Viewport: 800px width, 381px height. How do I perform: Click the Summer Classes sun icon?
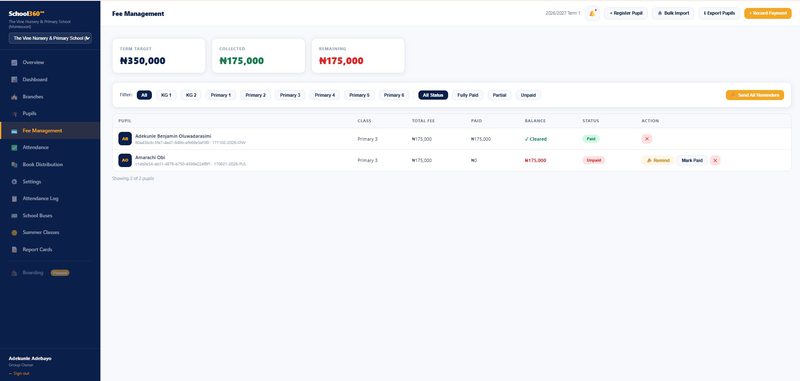point(14,233)
